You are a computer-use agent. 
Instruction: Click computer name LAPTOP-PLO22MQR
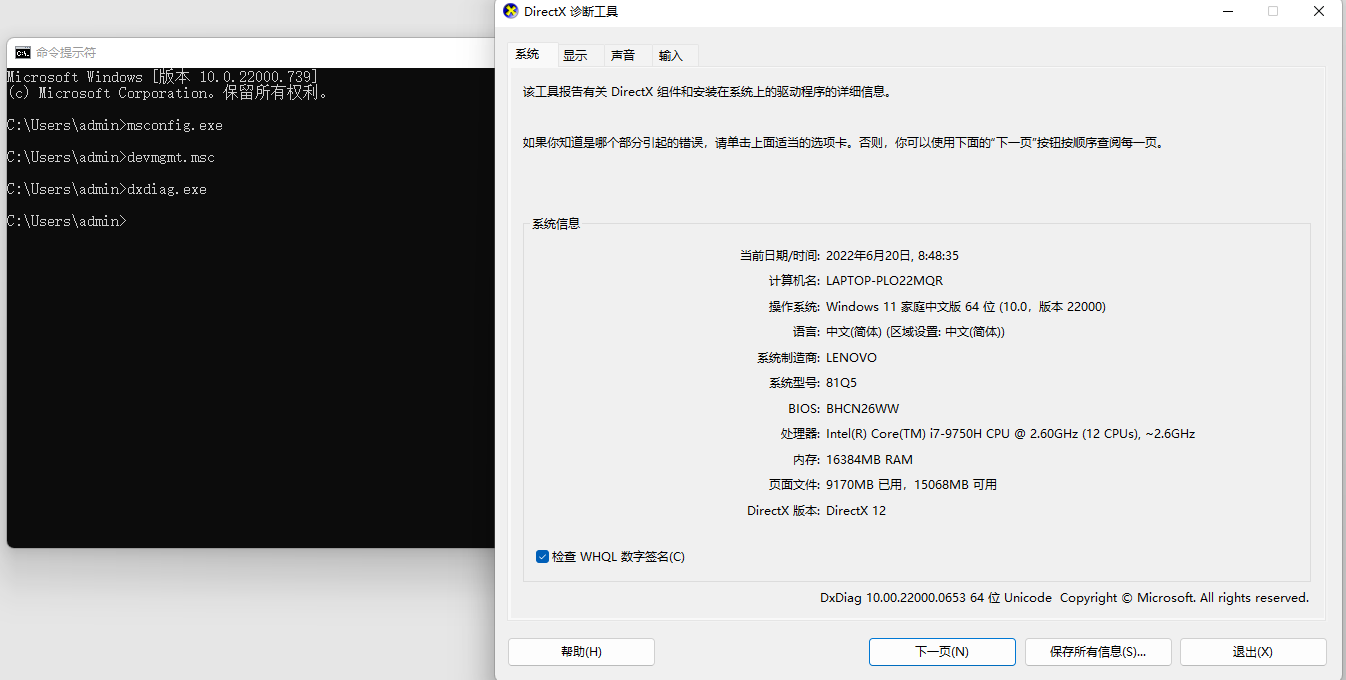point(884,281)
